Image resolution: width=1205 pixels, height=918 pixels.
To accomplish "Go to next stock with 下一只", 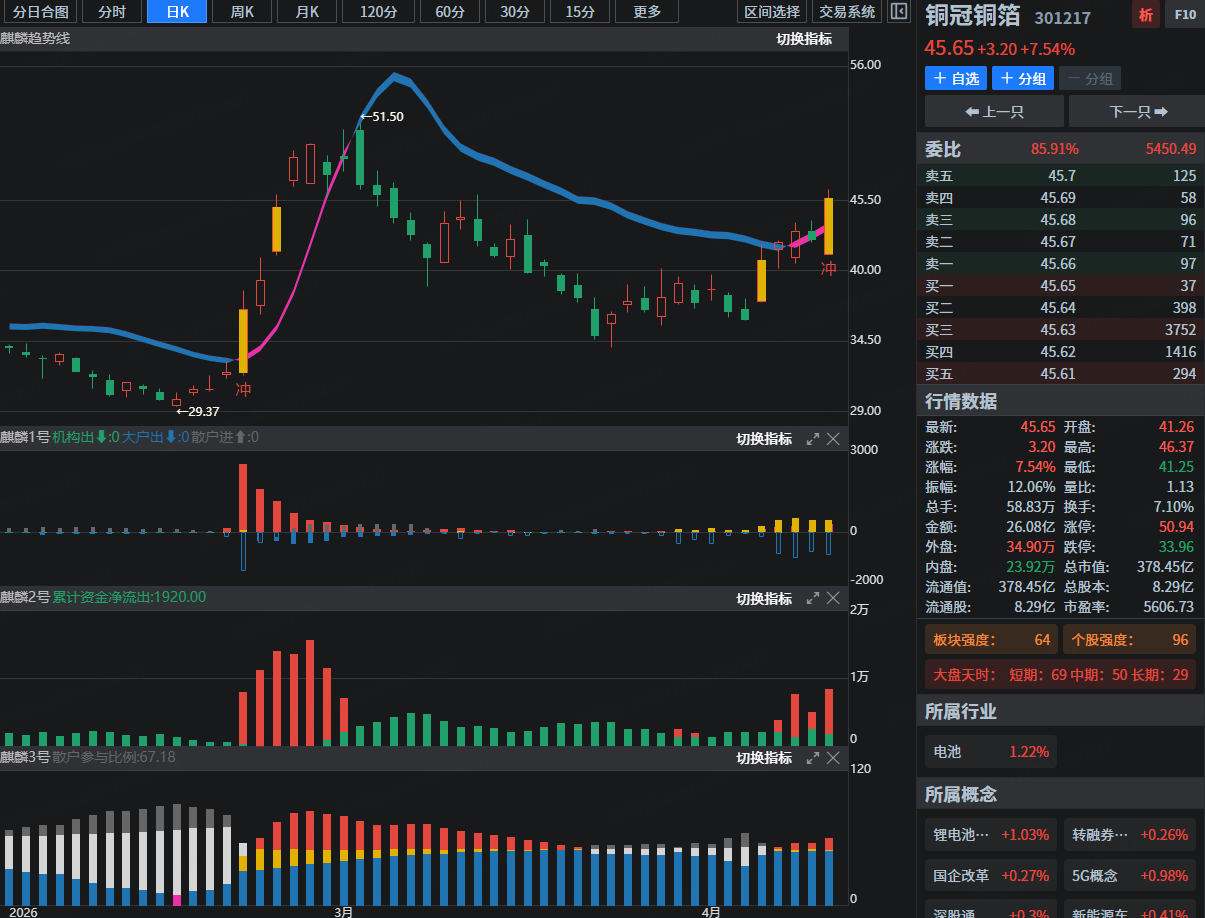I will (1138, 111).
